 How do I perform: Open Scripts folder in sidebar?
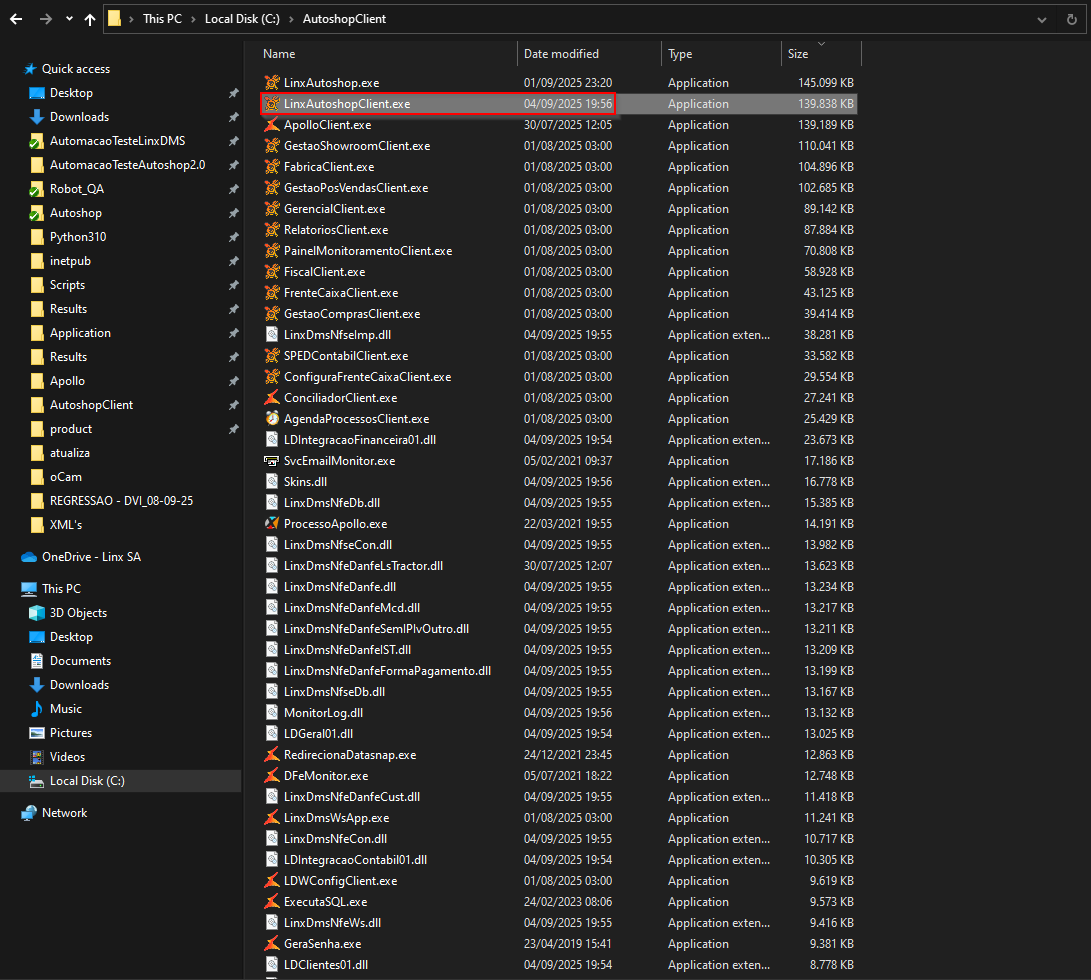tap(67, 285)
